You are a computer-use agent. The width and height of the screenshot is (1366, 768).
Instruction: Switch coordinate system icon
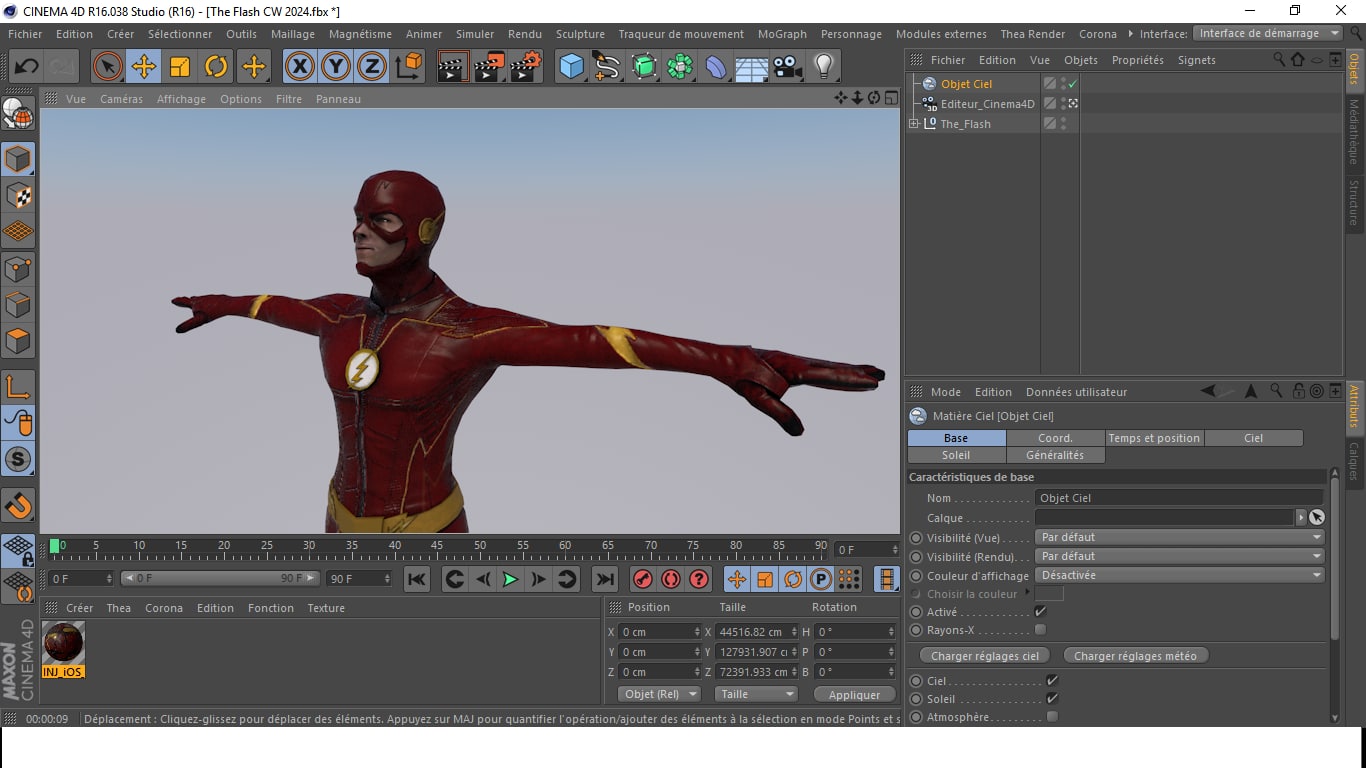(408, 67)
